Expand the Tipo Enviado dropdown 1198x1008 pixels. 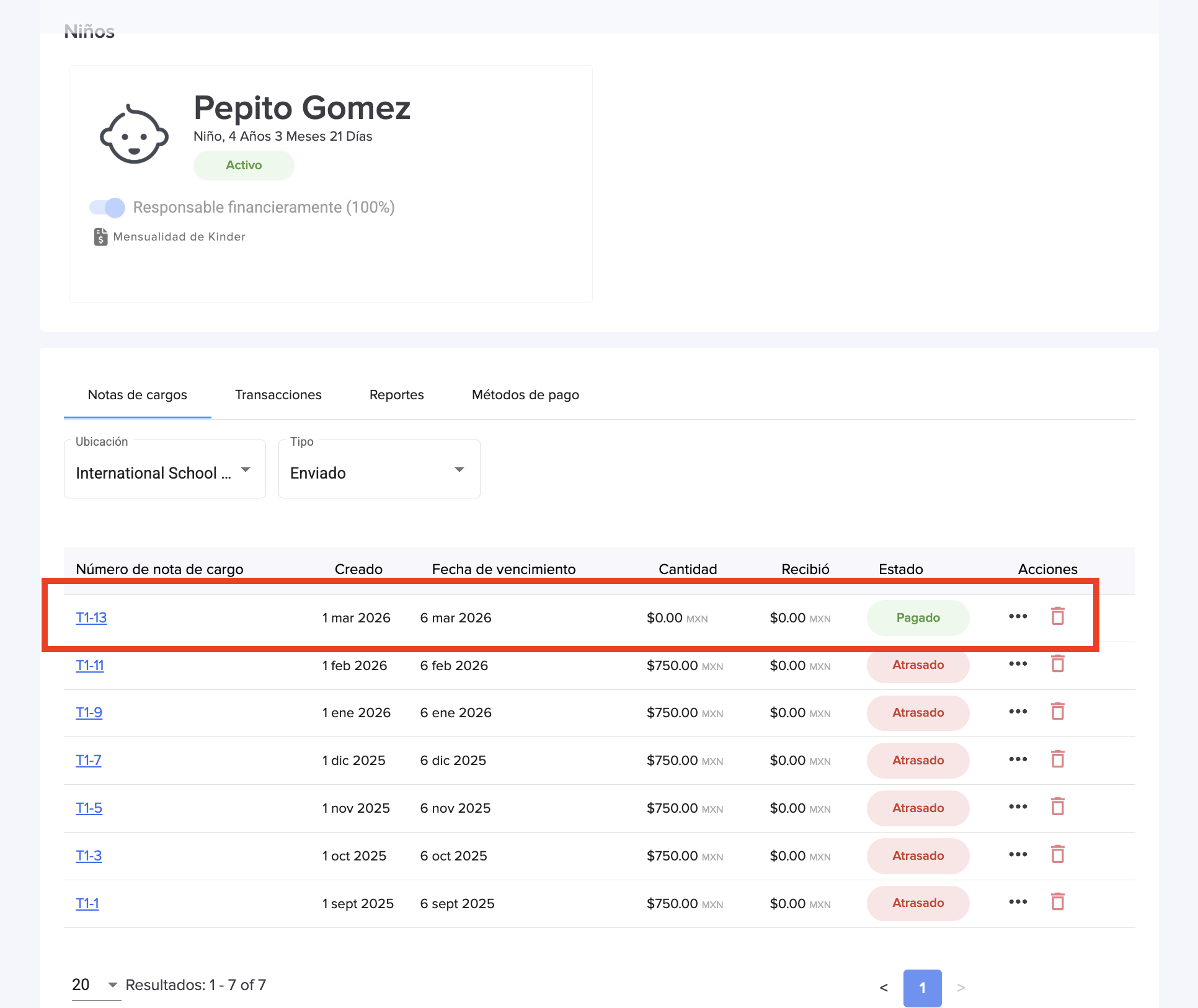(x=379, y=472)
